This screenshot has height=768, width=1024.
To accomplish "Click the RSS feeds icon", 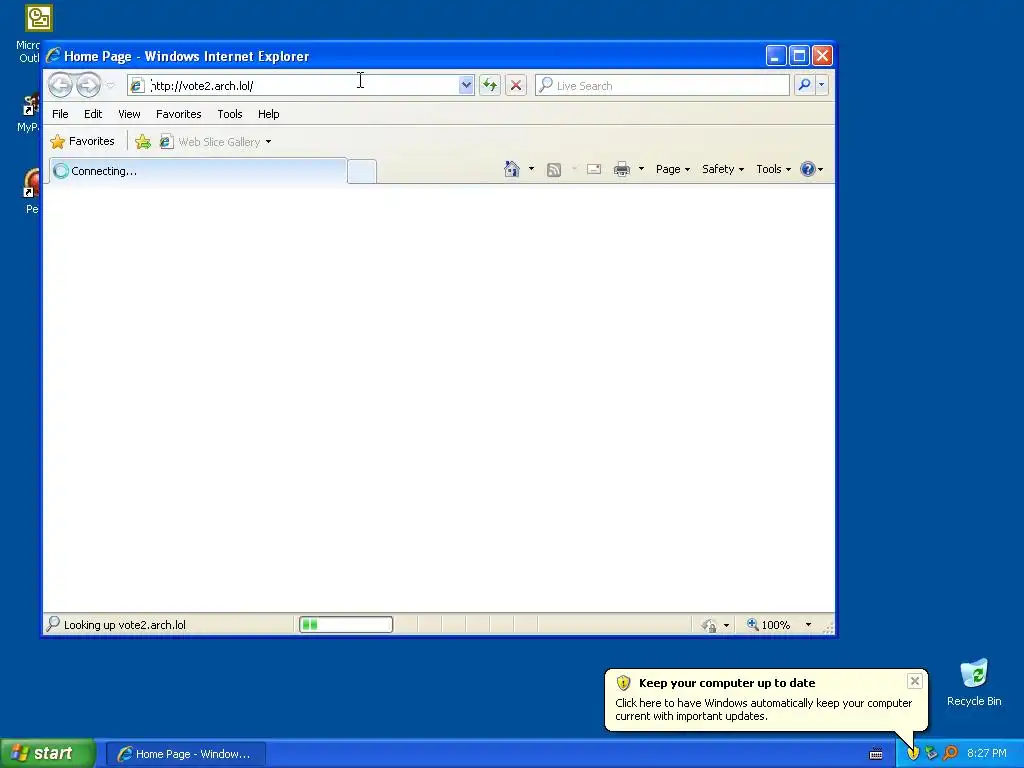I will tap(554, 170).
